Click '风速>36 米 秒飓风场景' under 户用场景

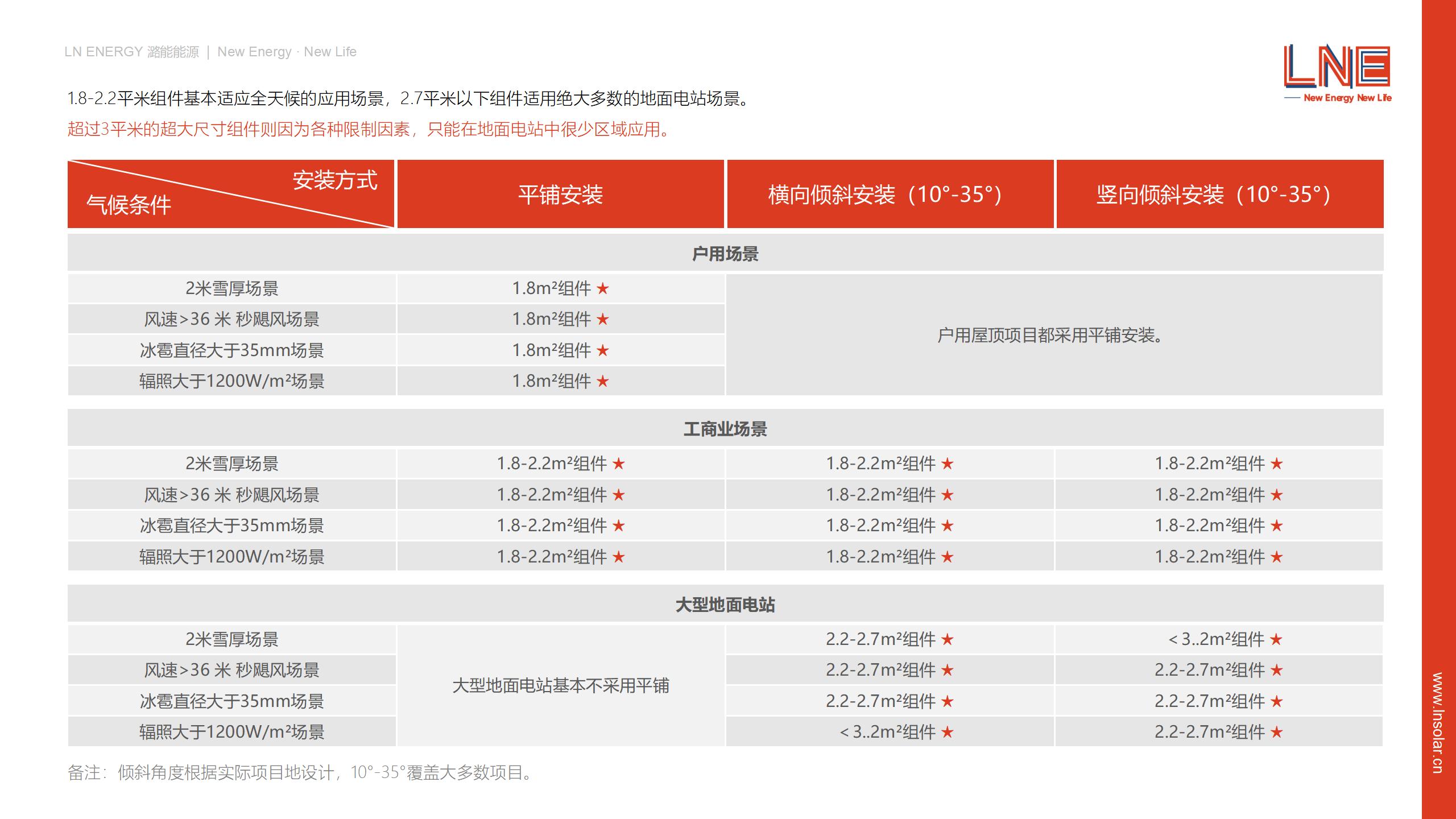232,319
